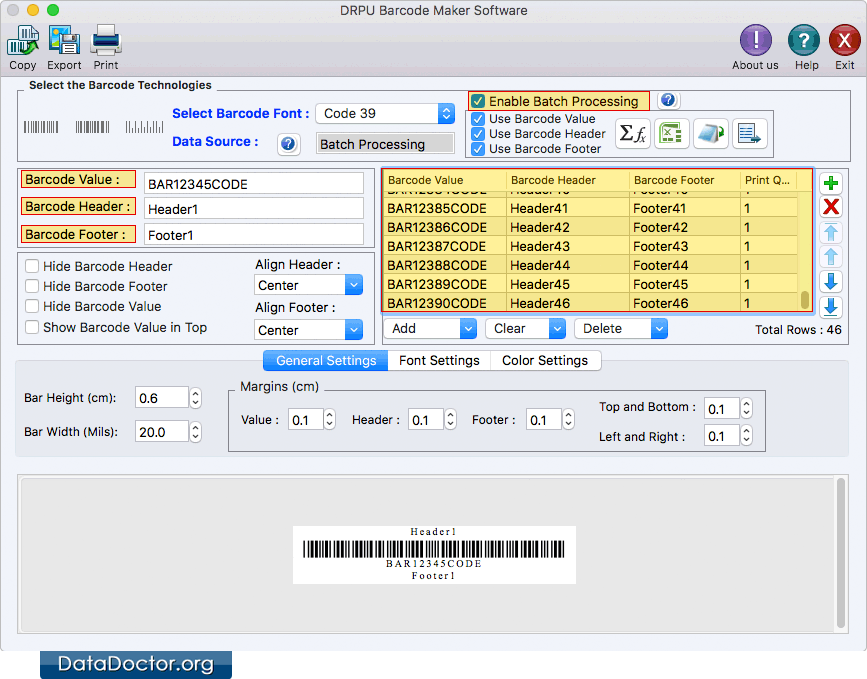The height and width of the screenshot is (679, 867).
Task: Click the Barcode Value input field
Action: click(x=254, y=184)
